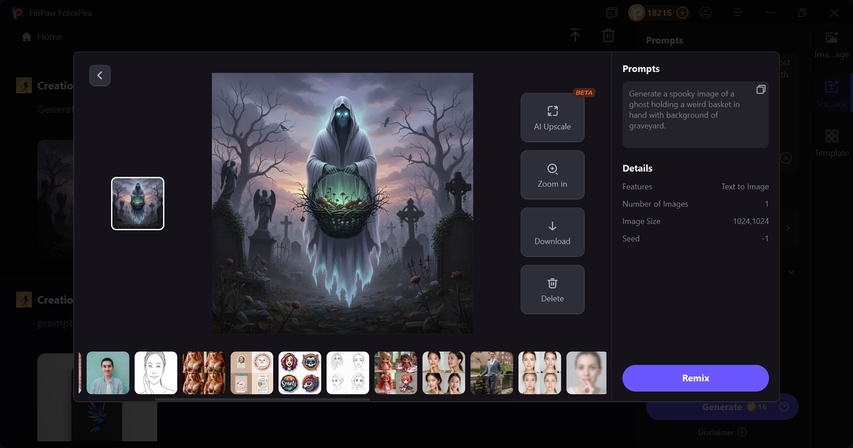Download the generated ghost image
This screenshot has height=448, width=853.
pos(552,232)
